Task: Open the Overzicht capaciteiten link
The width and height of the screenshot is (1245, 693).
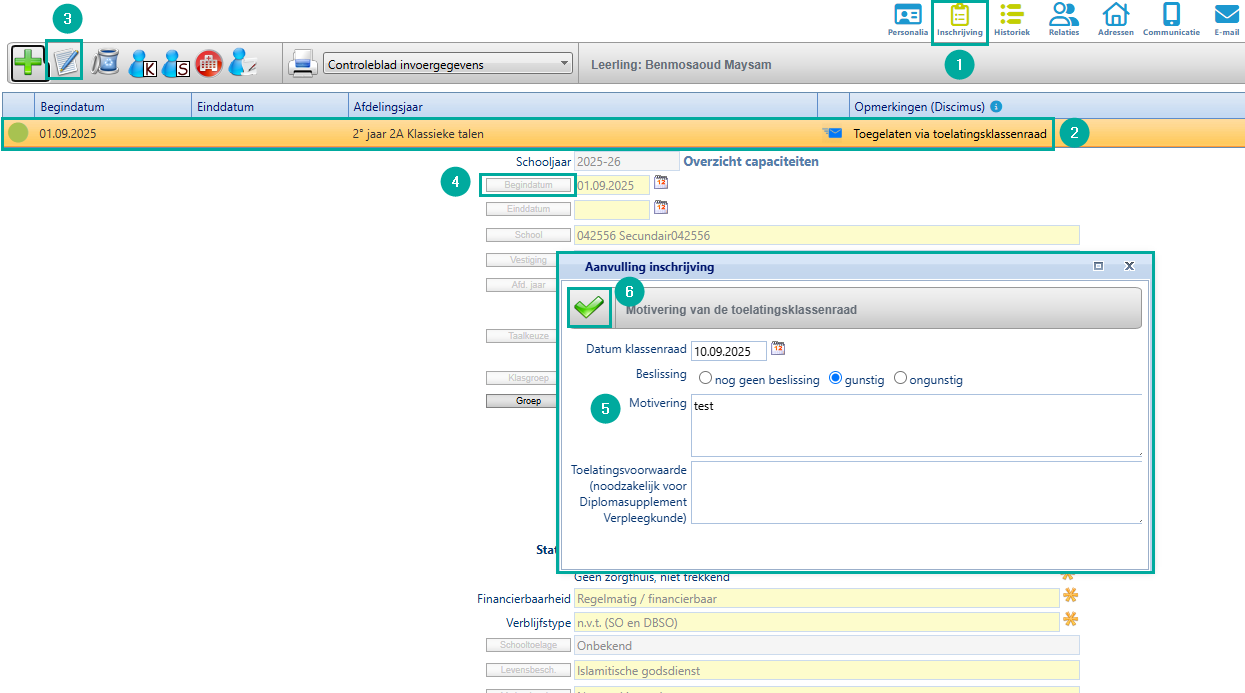Action: (x=751, y=161)
